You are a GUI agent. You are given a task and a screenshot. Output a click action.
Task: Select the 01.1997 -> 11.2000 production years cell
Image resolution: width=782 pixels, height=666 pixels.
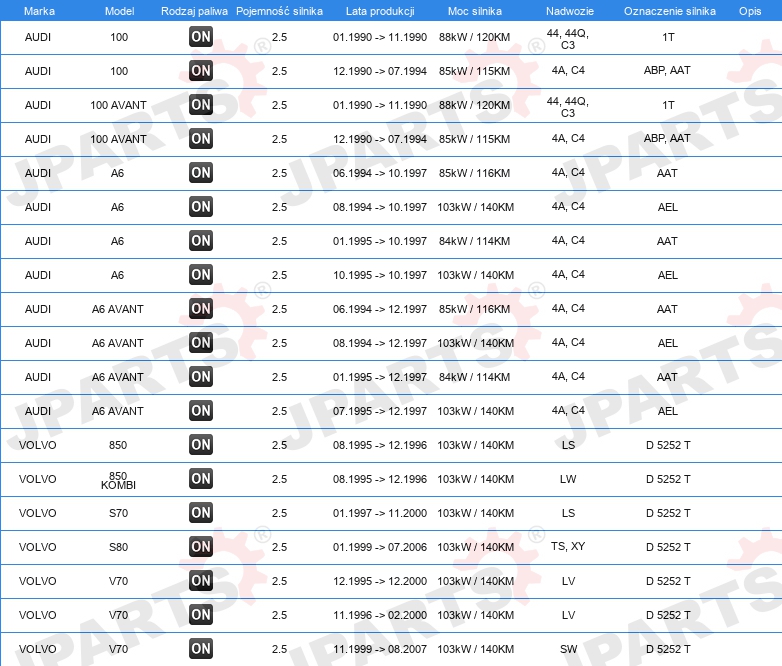pos(380,513)
